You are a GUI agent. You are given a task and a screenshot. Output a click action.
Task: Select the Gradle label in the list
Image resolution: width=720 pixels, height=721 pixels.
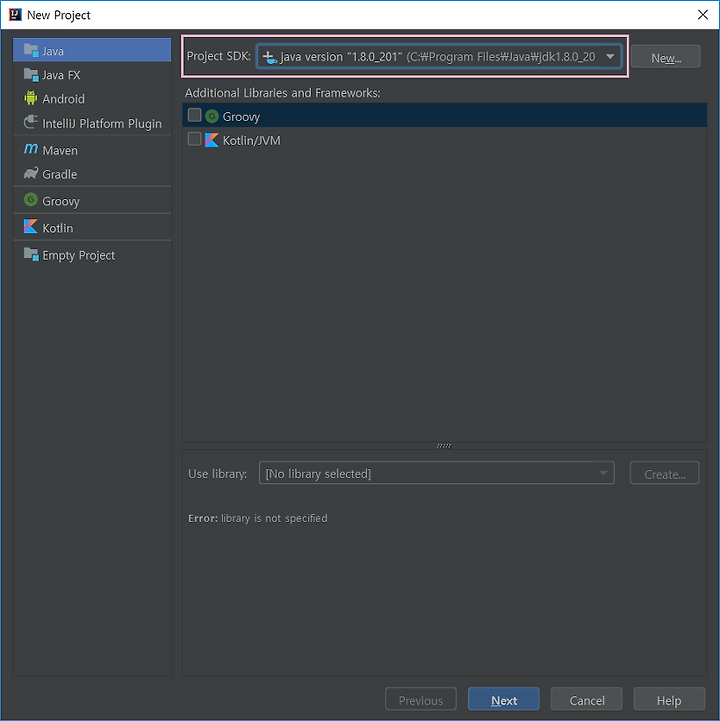coord(60,174)
